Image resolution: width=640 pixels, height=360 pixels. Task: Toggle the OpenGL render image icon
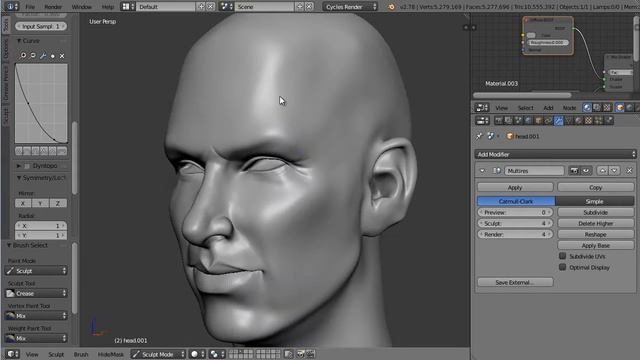tap(301, 354)
